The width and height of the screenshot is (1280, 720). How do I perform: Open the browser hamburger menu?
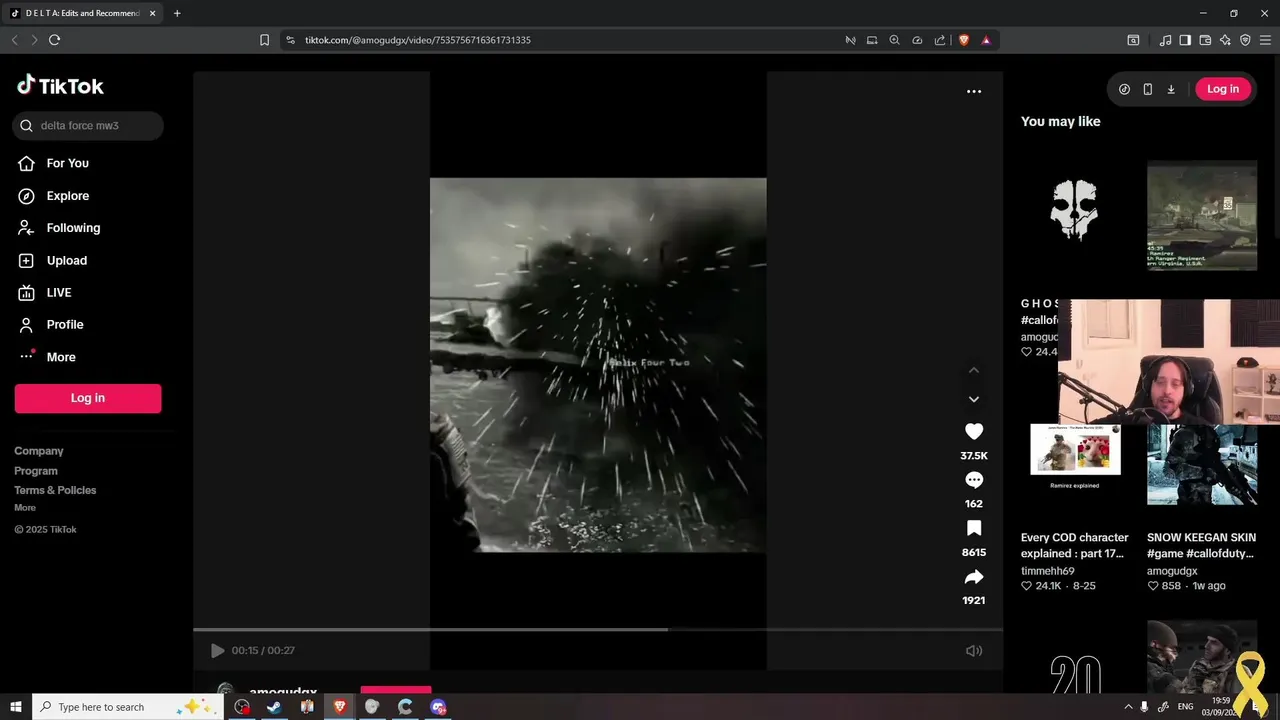pos(1265,40)
